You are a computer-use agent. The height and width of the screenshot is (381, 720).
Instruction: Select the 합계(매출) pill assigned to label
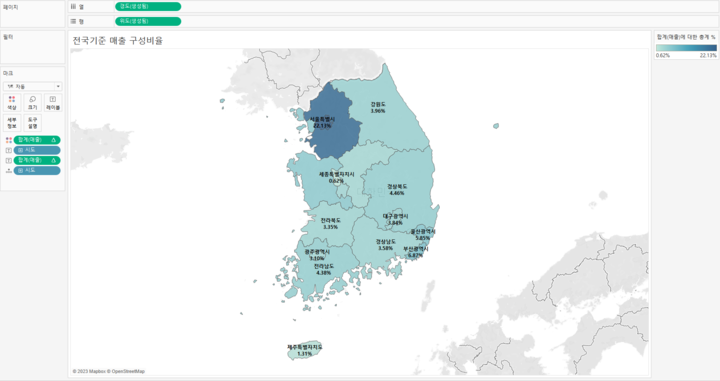tap(37, 160)
